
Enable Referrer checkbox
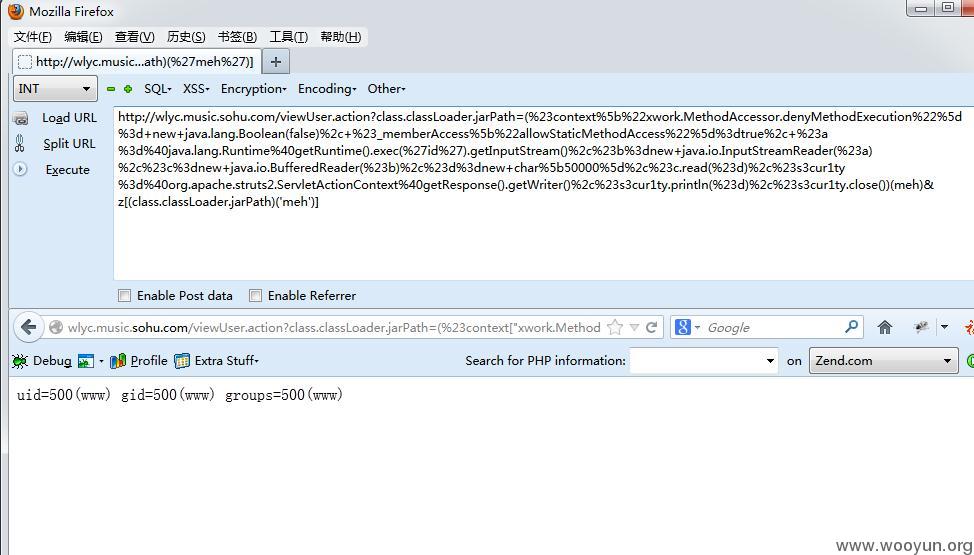click(255, 296)
